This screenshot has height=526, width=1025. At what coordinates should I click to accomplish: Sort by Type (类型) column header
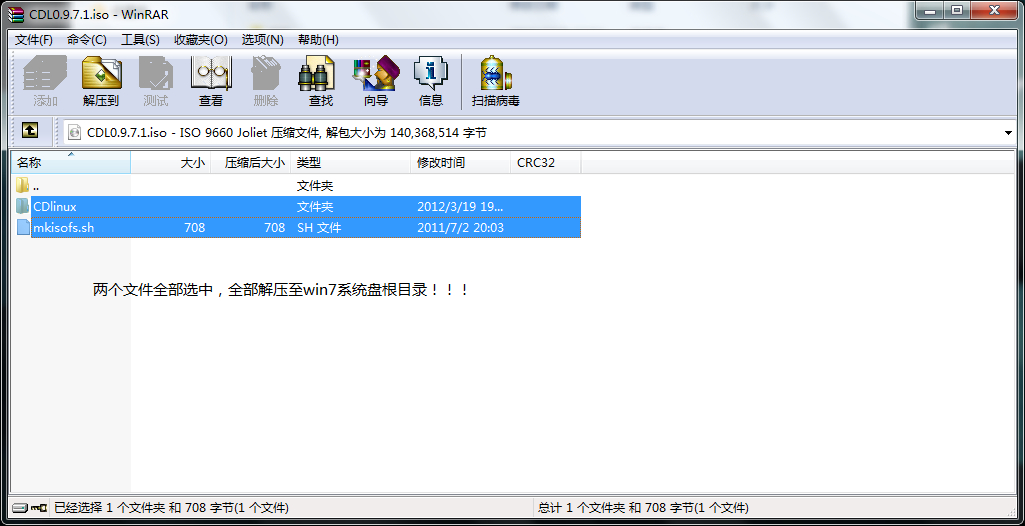pos(351,163)
